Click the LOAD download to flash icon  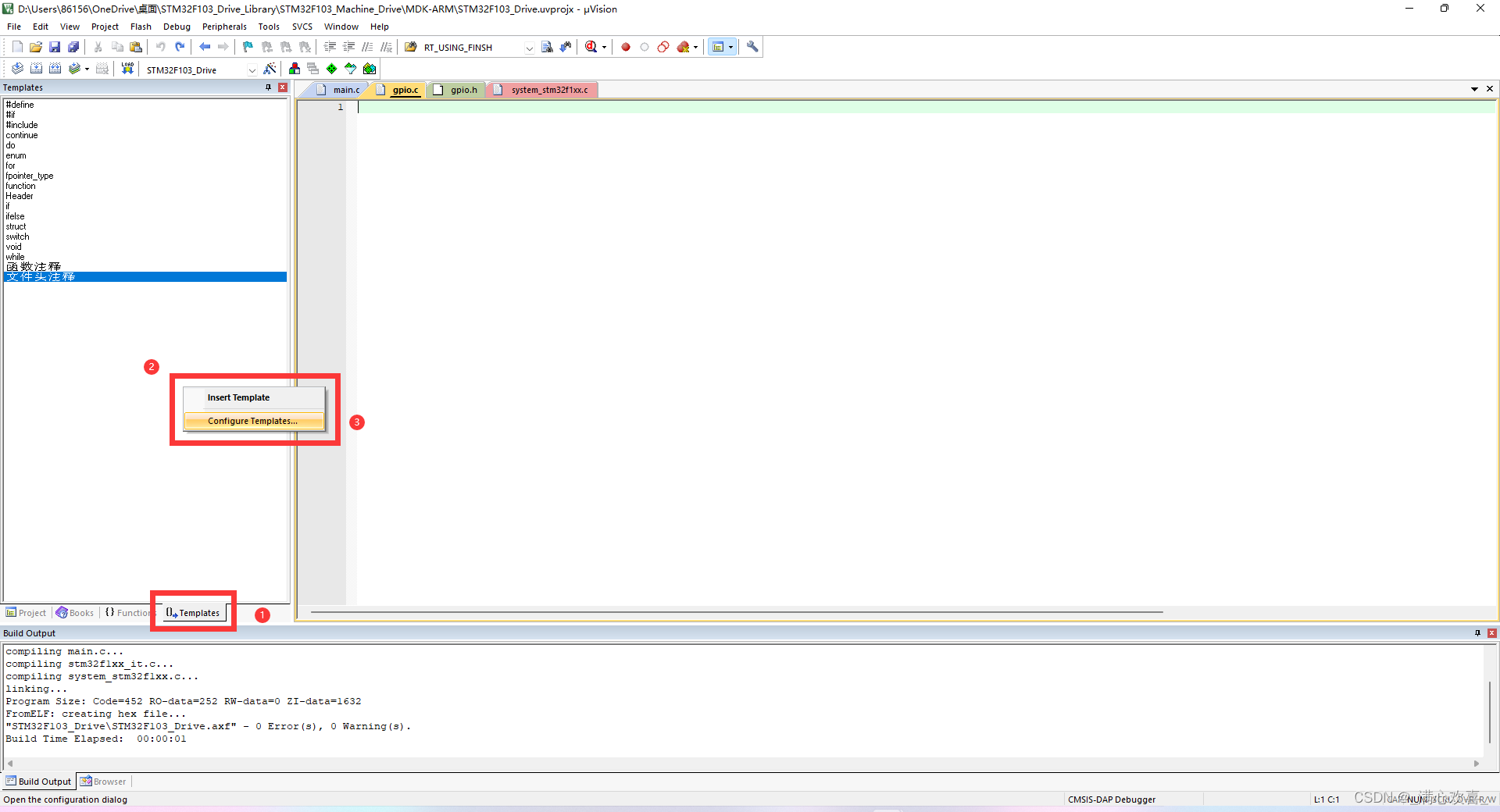(x=127, y=69)
